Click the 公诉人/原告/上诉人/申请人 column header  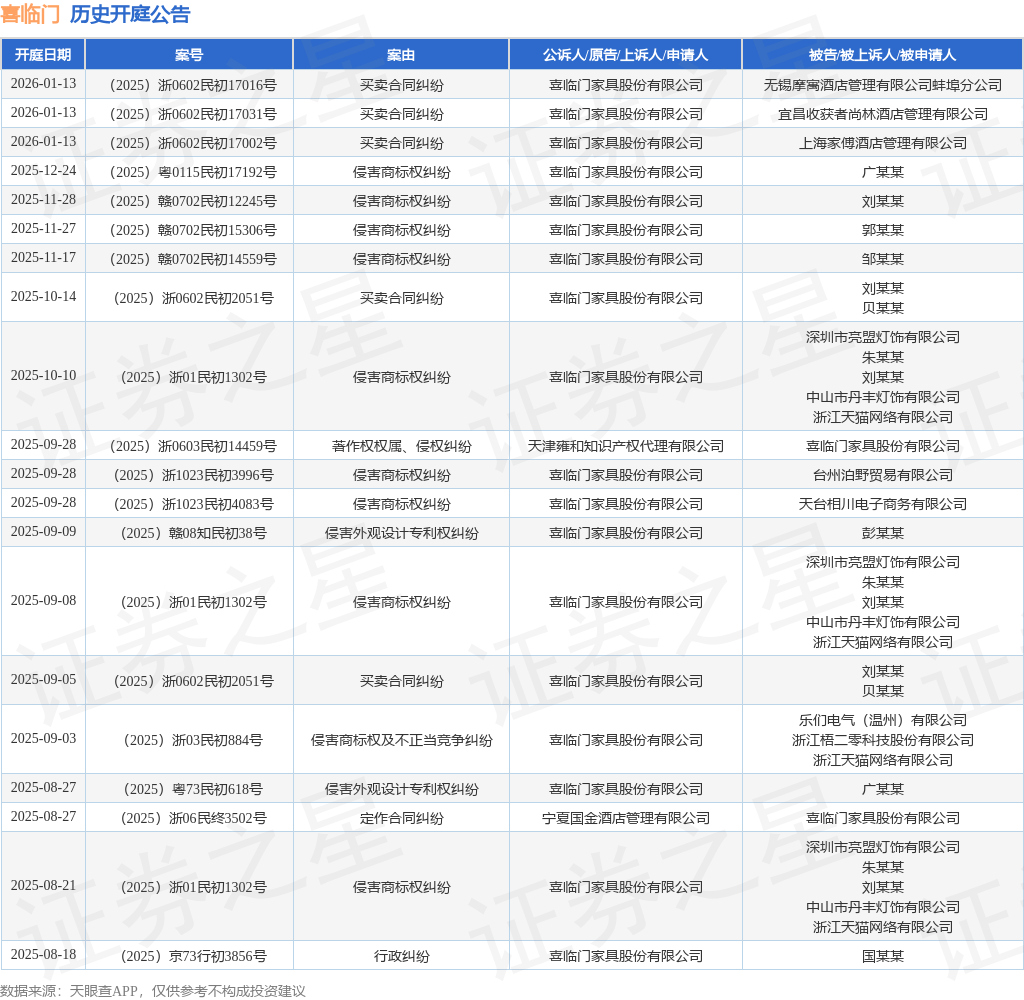point(625,55)
